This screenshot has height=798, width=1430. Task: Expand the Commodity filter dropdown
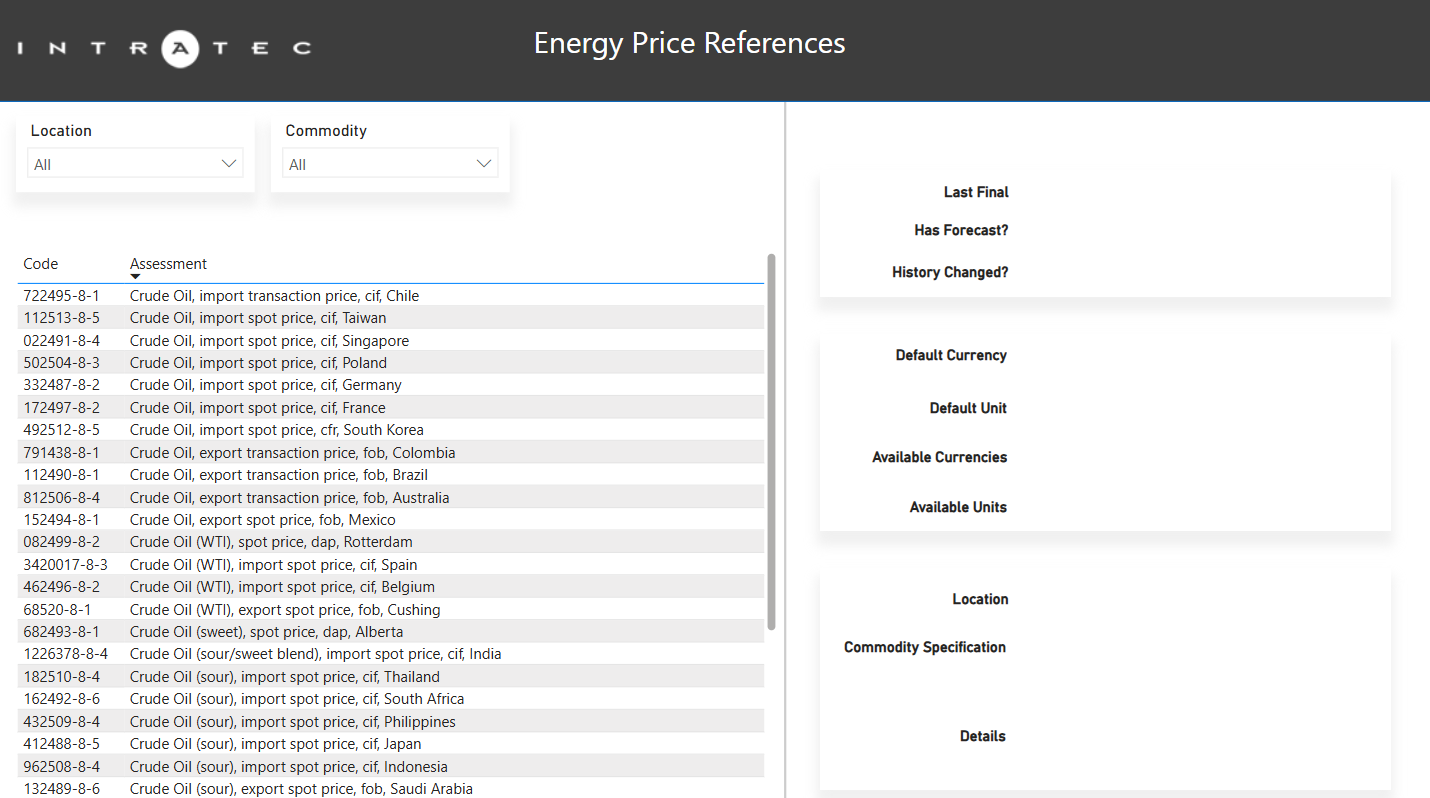pyautogui.click(x=390, y=164)
